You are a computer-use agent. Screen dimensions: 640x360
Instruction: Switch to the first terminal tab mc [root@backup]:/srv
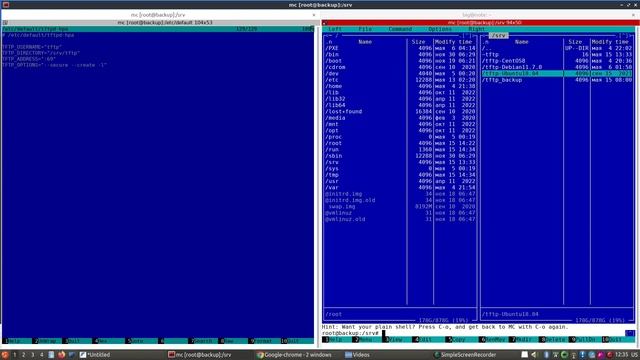[158, 15]
